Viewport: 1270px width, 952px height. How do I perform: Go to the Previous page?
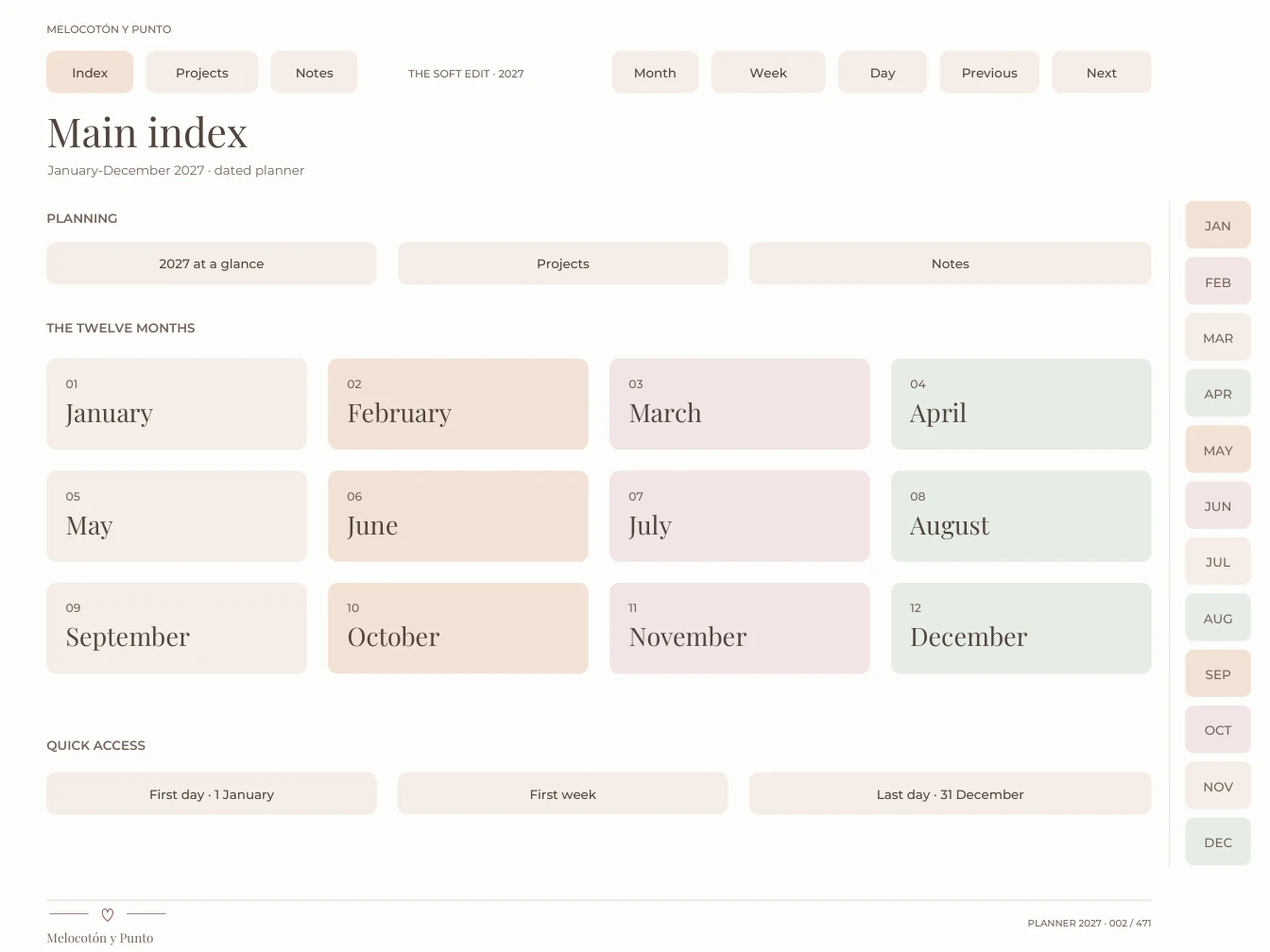point(989,73)
